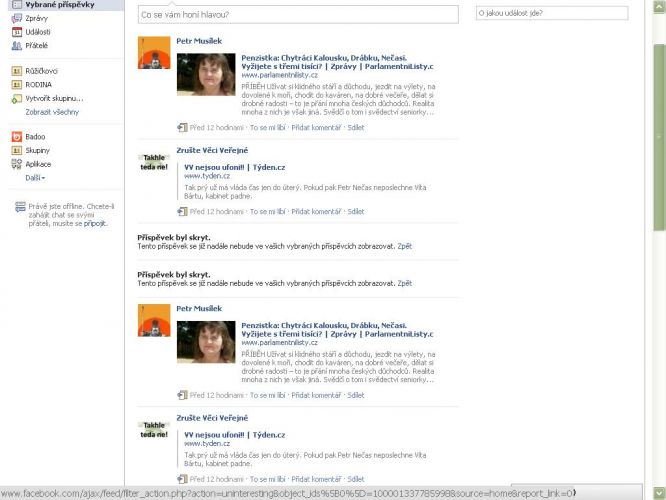Click Přidat komentář on bottom Petr Musílek post
Screen dimensions: 666x500
[x=316, y=395]
